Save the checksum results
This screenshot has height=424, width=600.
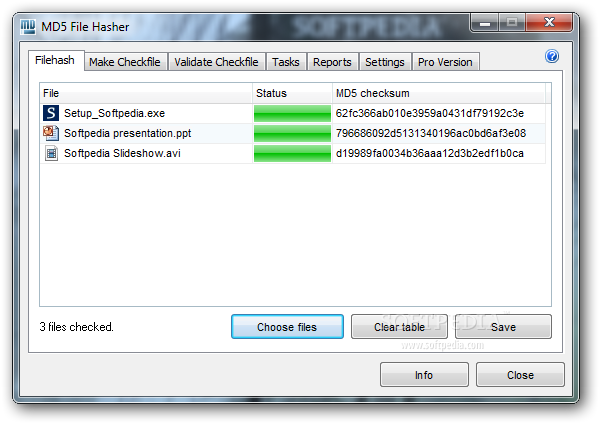pos(503,327)
